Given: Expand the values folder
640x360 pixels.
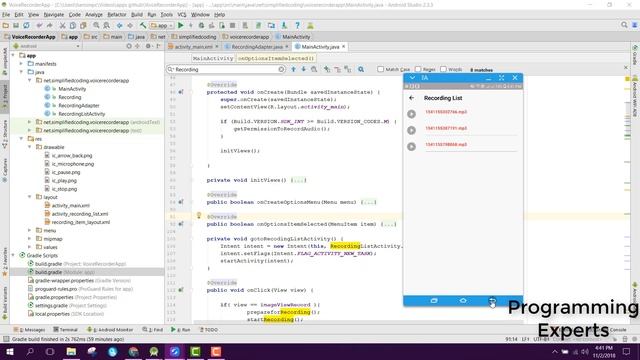Looking at the screenshot, I should tap(29, 247).
